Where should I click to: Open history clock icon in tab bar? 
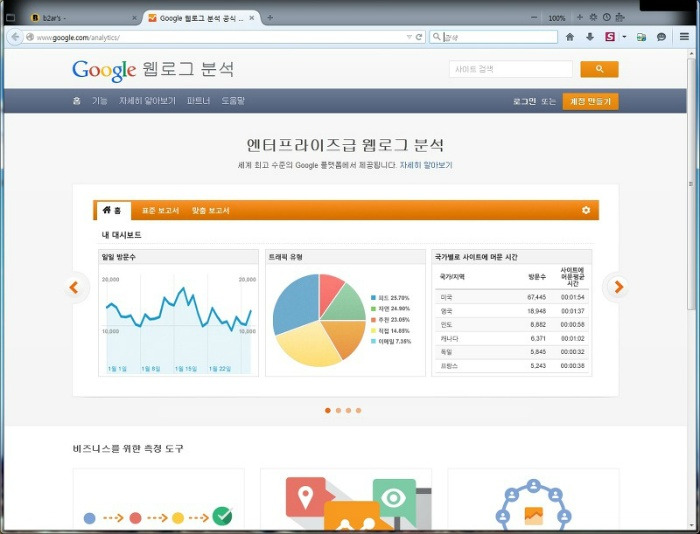(606, 17)
